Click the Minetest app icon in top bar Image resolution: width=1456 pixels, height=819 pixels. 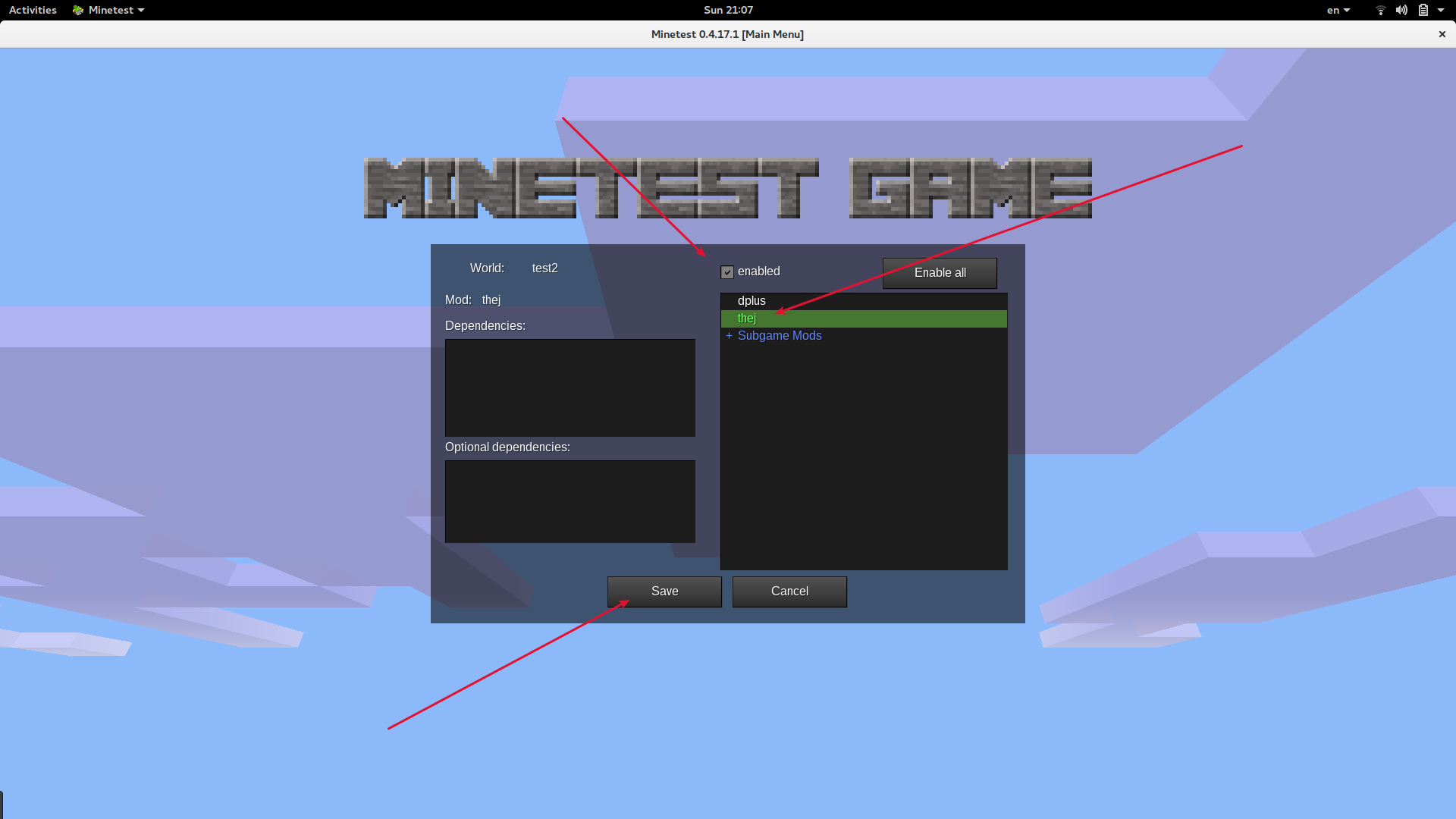[77, 10]
